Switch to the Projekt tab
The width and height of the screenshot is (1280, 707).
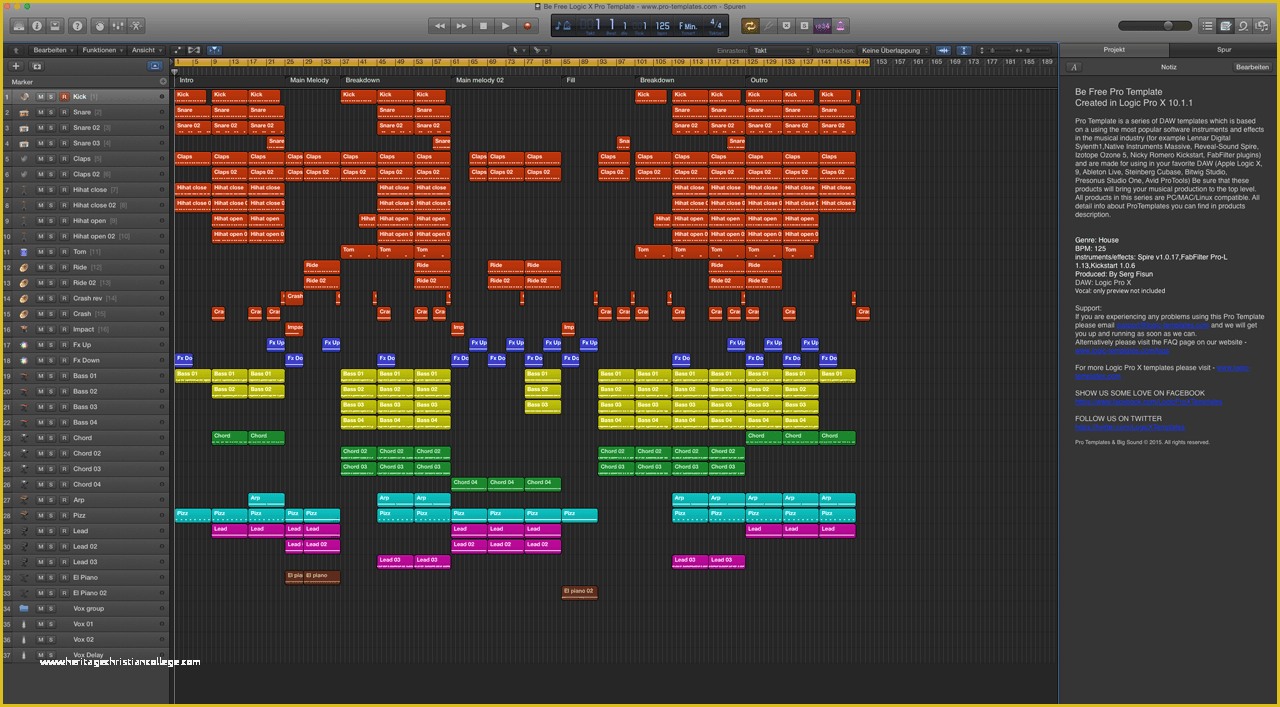tap(1114, 50)
